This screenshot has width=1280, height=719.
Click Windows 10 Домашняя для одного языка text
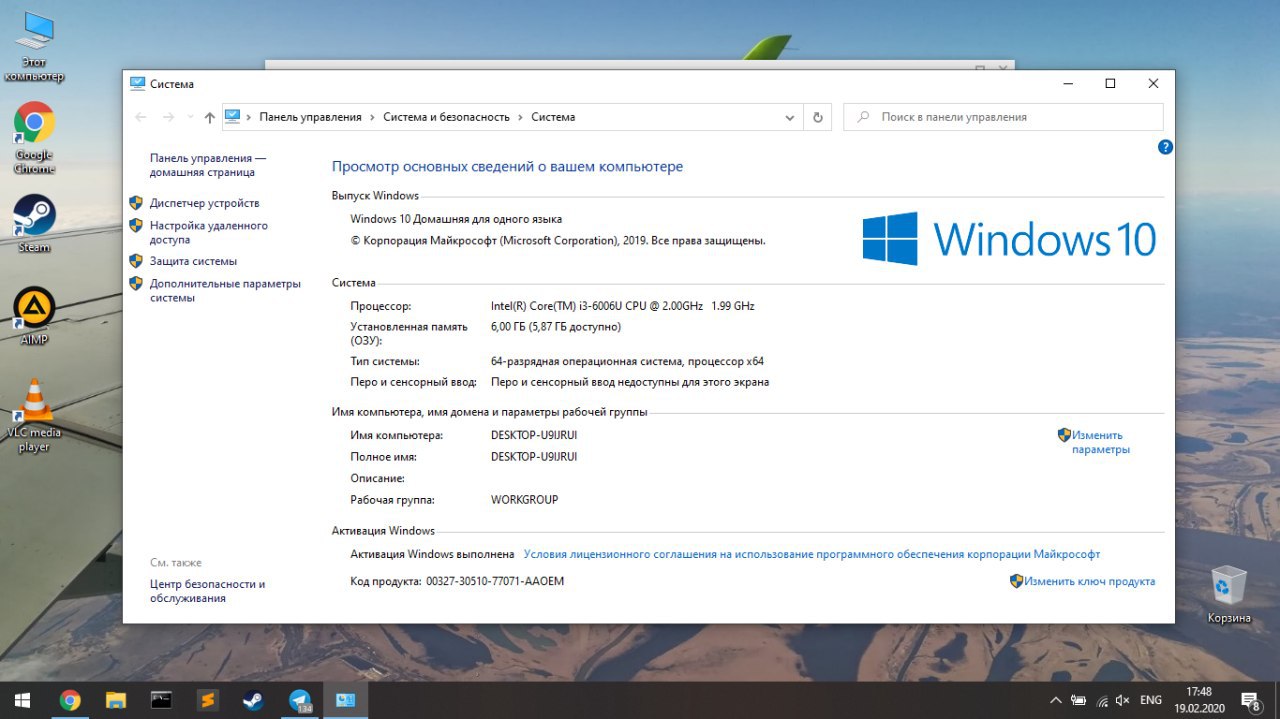click(x=456, y=219)
